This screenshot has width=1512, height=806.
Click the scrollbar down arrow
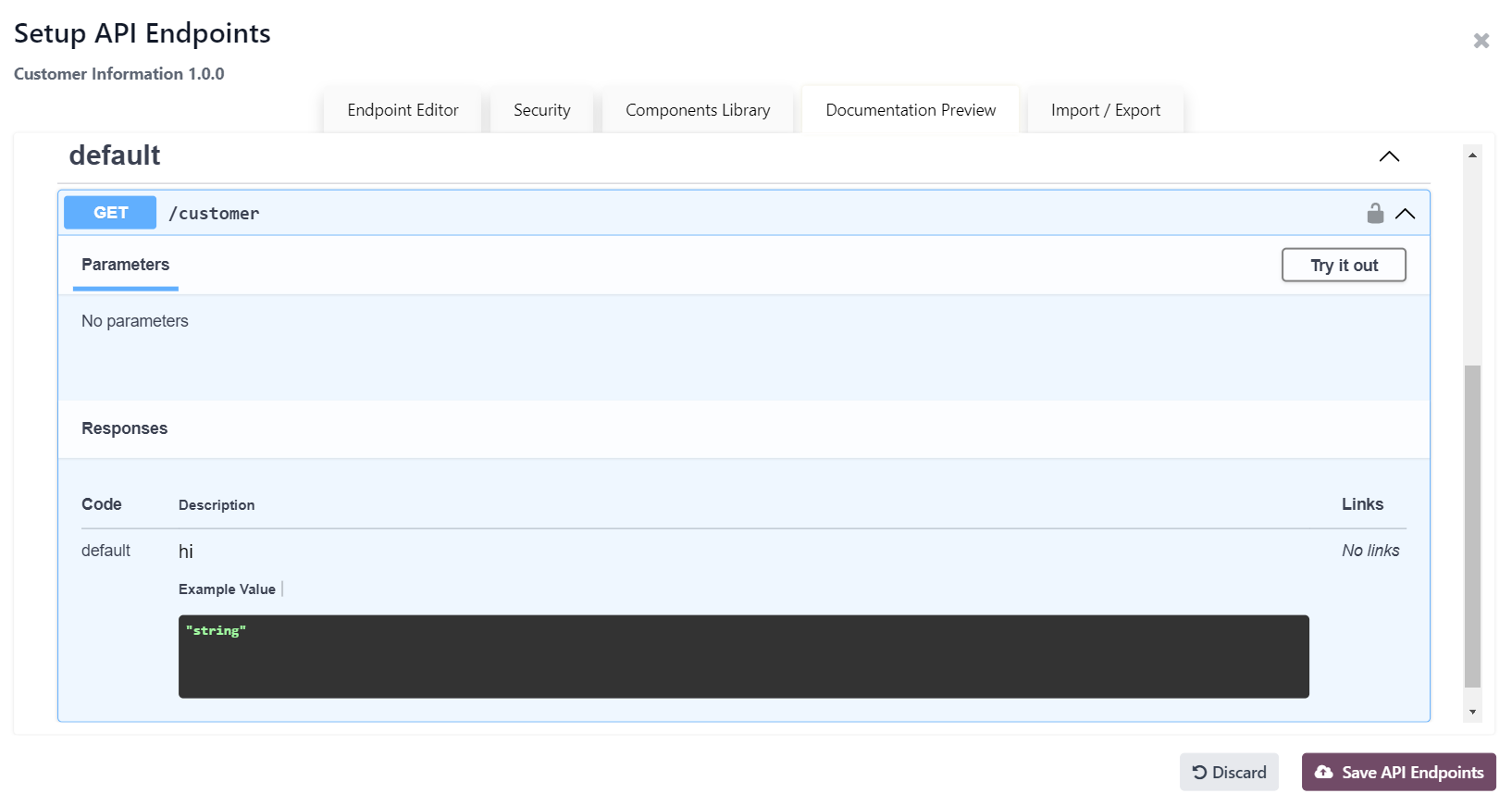coord(1472,712)
